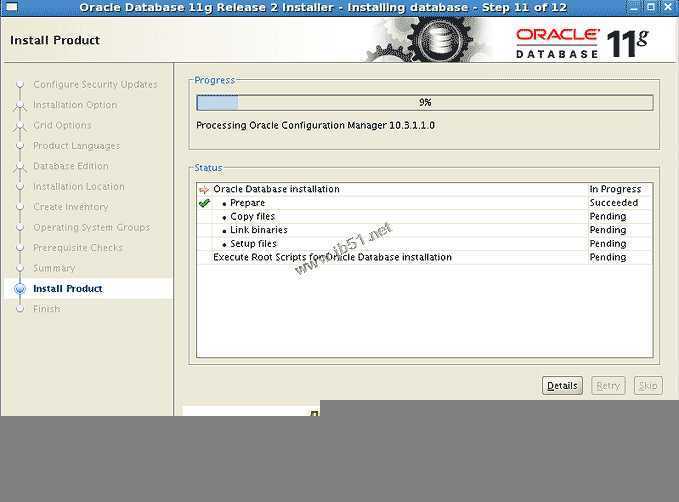Screen dimensions: 679x502
Task: Select the Configure Security Updates step
Action: pos(95,84)
